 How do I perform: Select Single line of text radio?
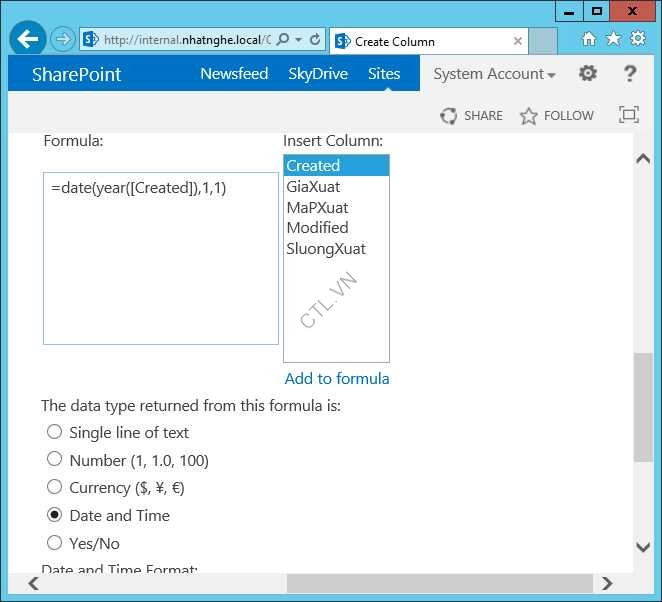[55, 432]
